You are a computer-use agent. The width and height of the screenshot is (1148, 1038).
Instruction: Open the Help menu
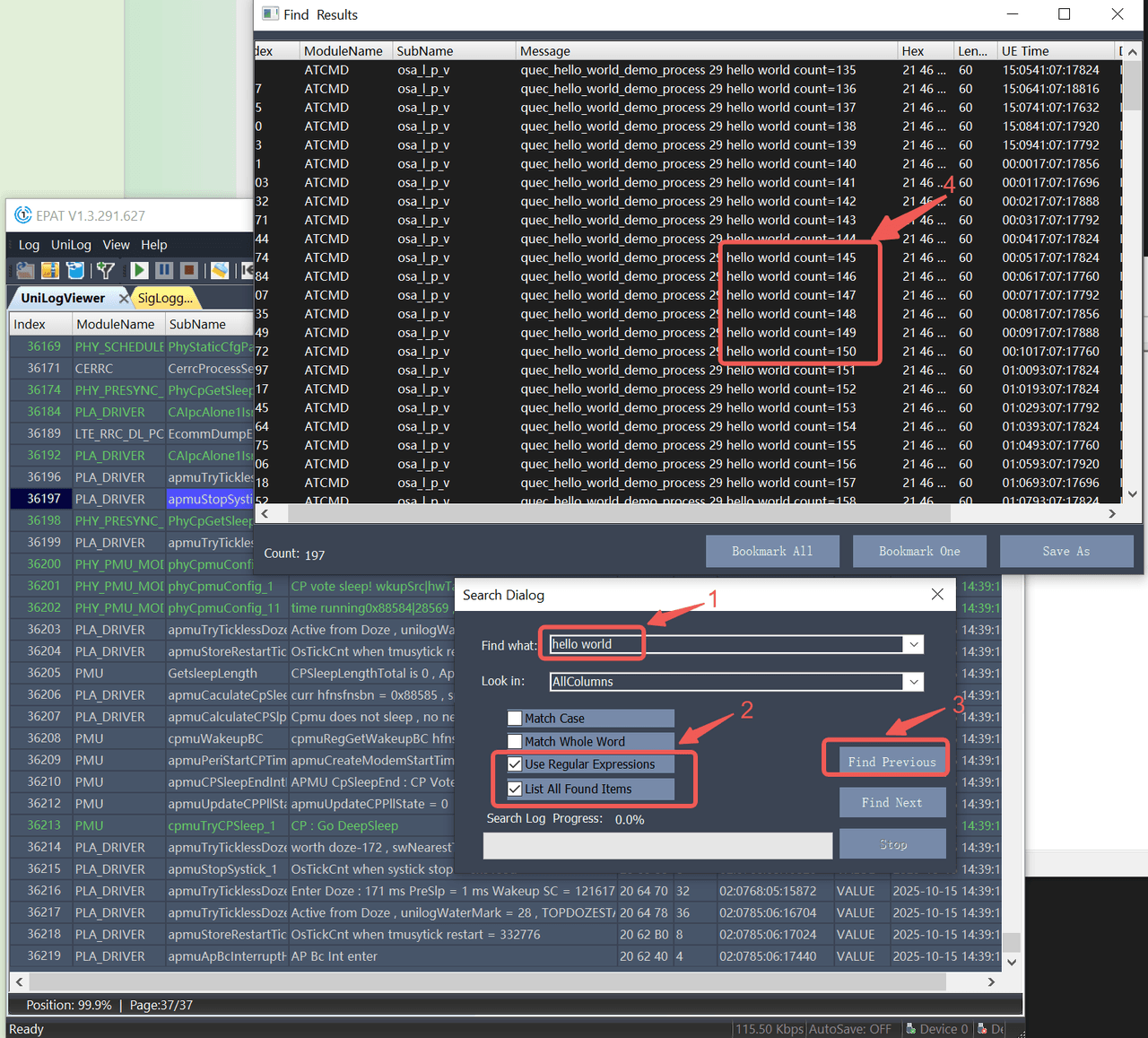tap(153, 245)
